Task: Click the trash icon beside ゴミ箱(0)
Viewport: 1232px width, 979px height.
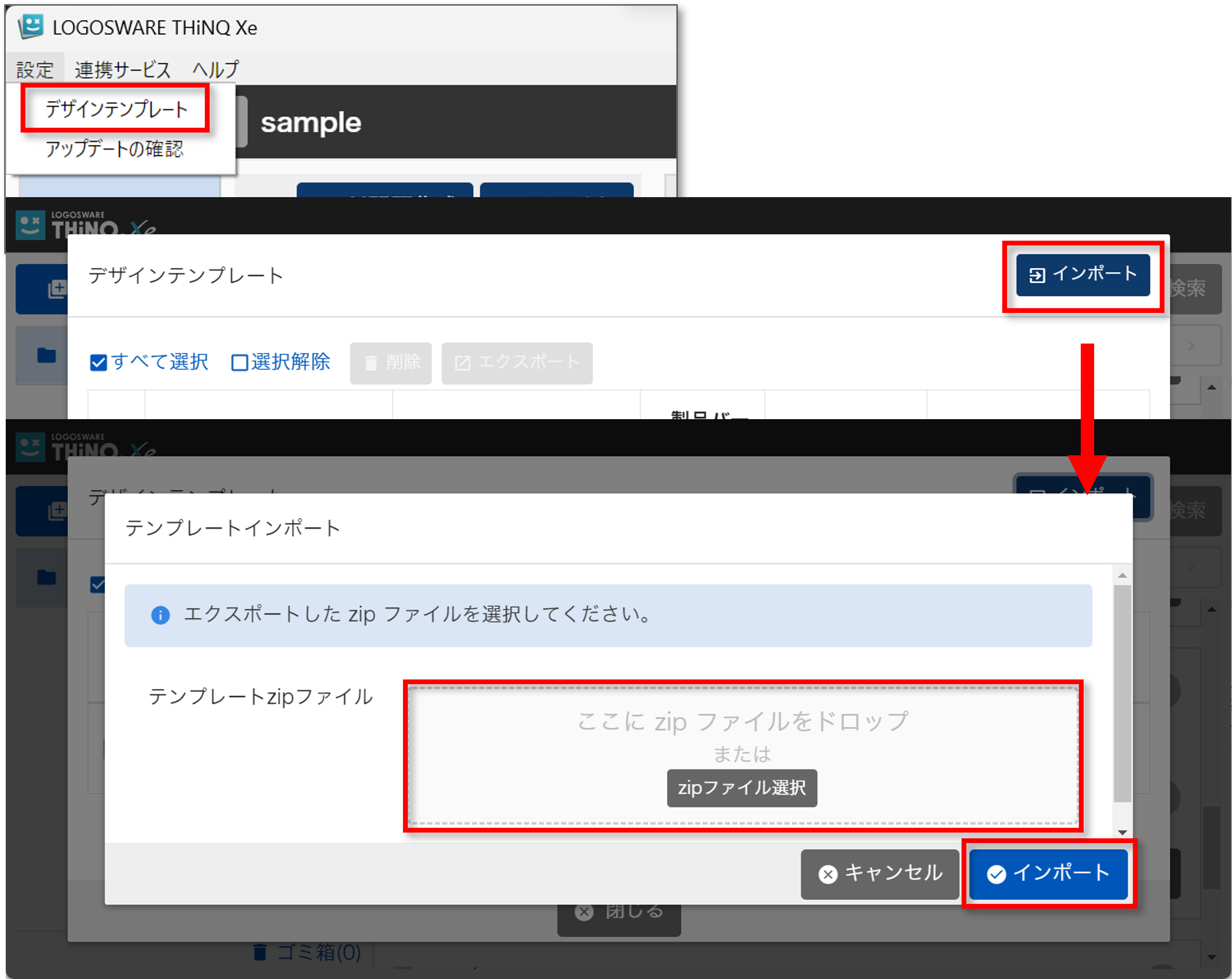Action: point(260,952)
